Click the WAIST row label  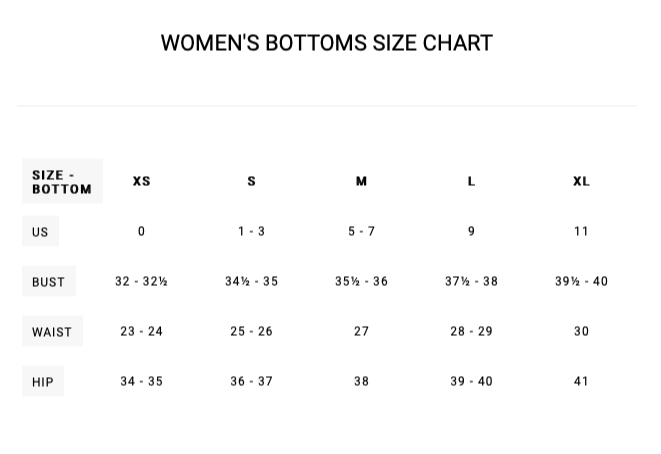tap(52, 331)
